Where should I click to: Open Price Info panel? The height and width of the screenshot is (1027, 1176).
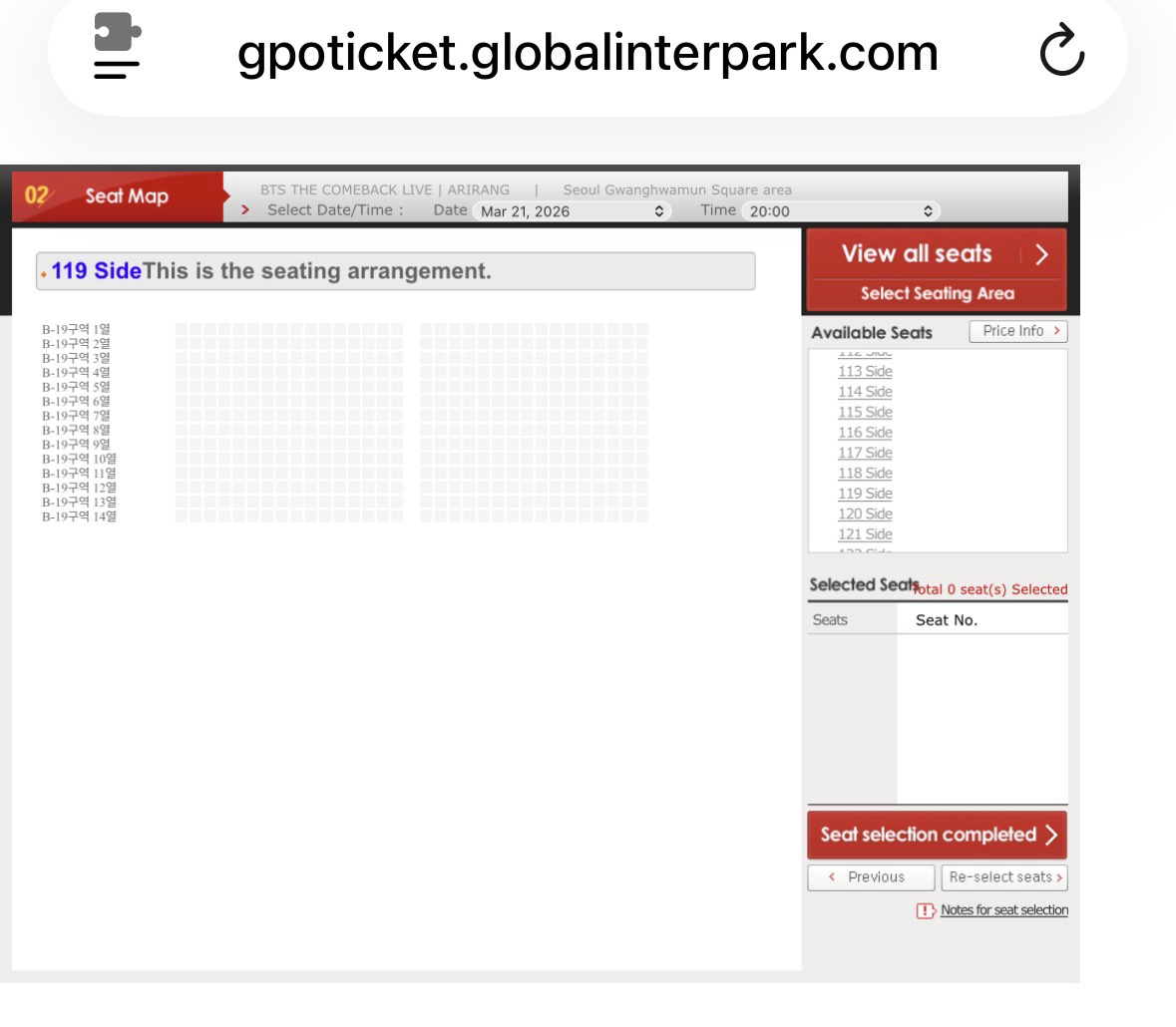(x=1017, y=331)
